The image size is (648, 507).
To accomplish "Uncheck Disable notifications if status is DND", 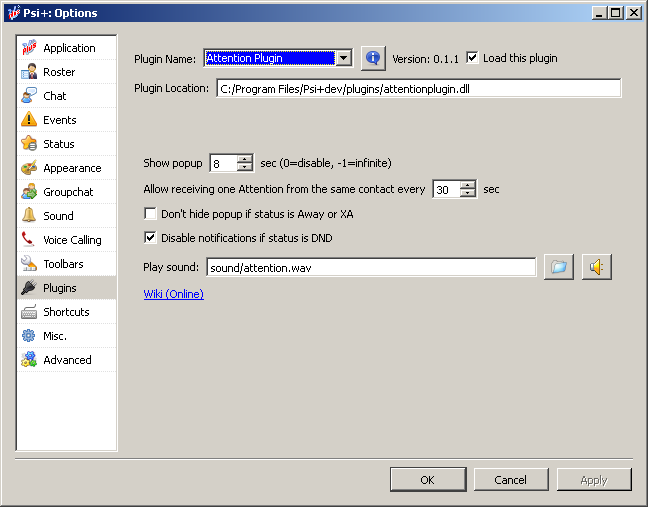I will coord(151,238).
